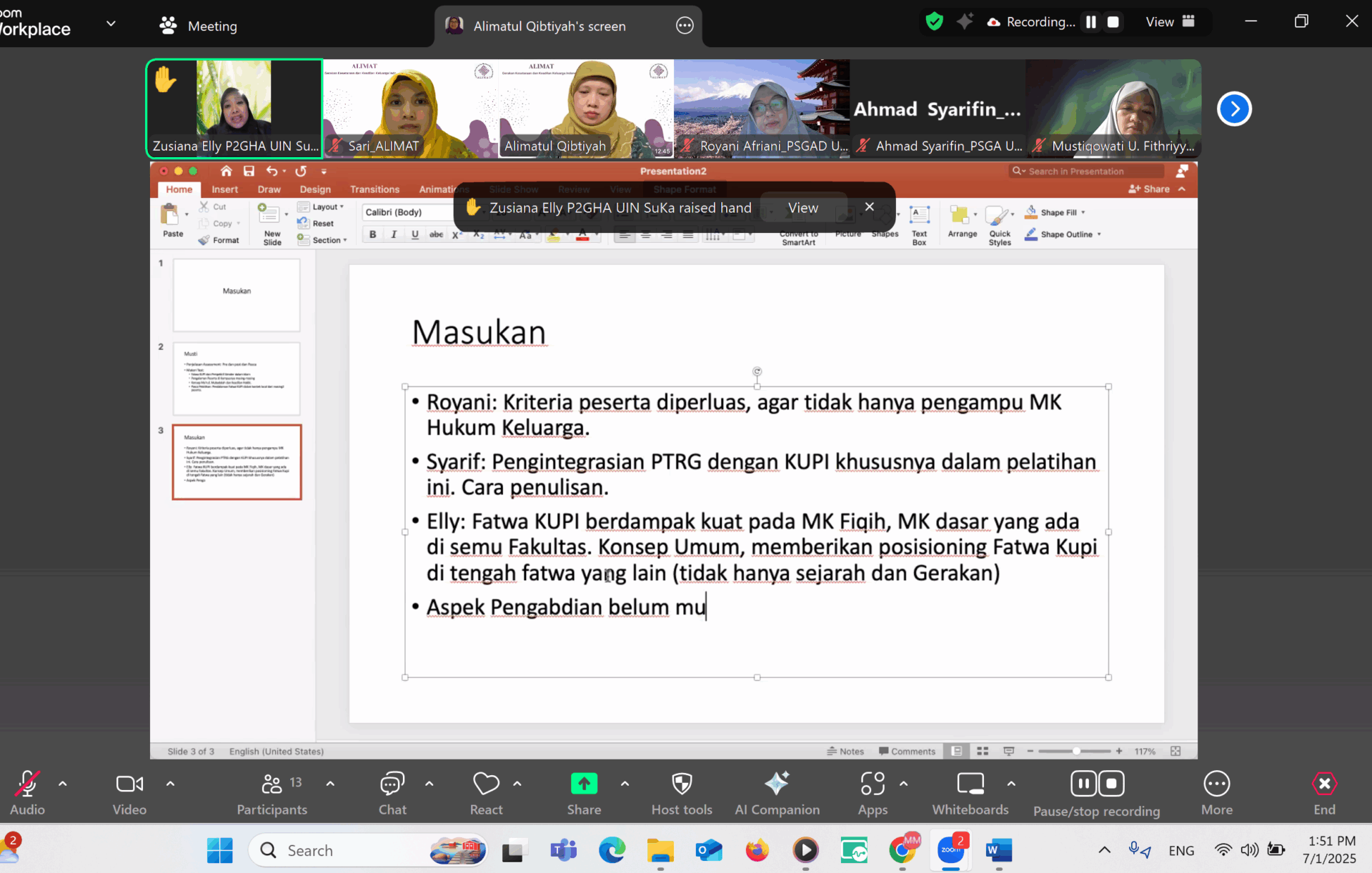This screenshot has width=1372, height=873.
Task: Pause the recording in top bar
Action: point(1090,22)
